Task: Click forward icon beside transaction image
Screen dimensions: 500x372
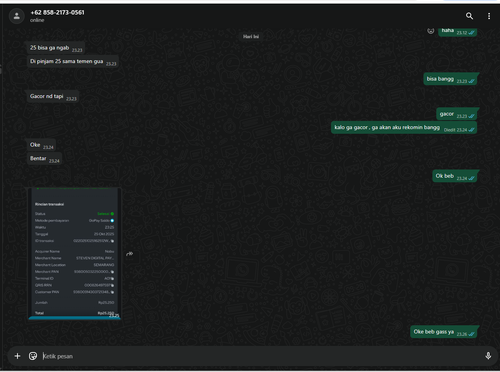Action: point(130,254)
